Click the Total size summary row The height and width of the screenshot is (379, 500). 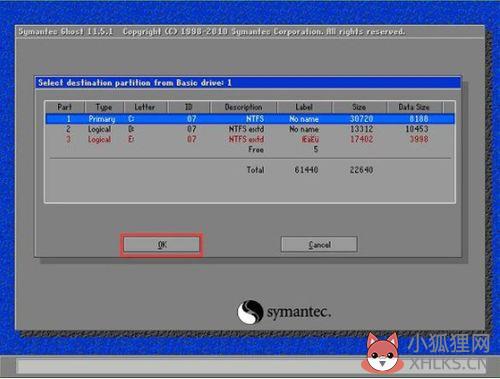point(310,170)
